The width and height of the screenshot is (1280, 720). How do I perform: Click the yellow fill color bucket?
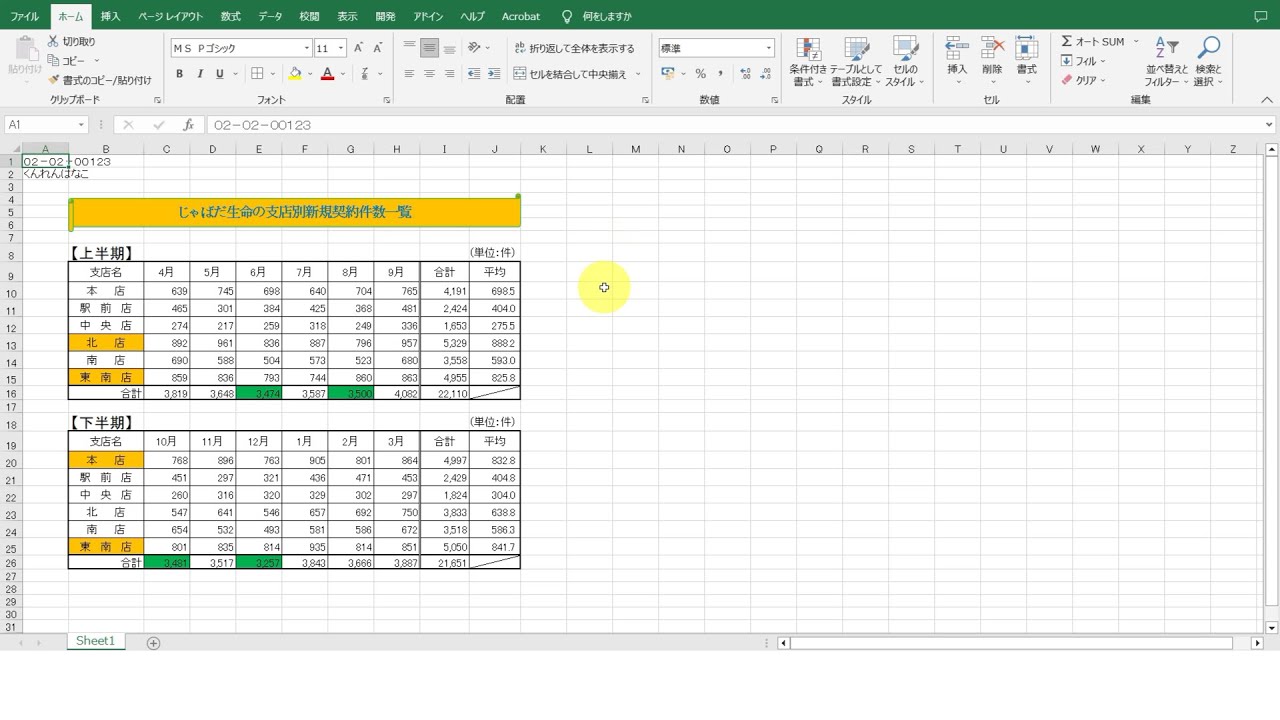(295, 74)
